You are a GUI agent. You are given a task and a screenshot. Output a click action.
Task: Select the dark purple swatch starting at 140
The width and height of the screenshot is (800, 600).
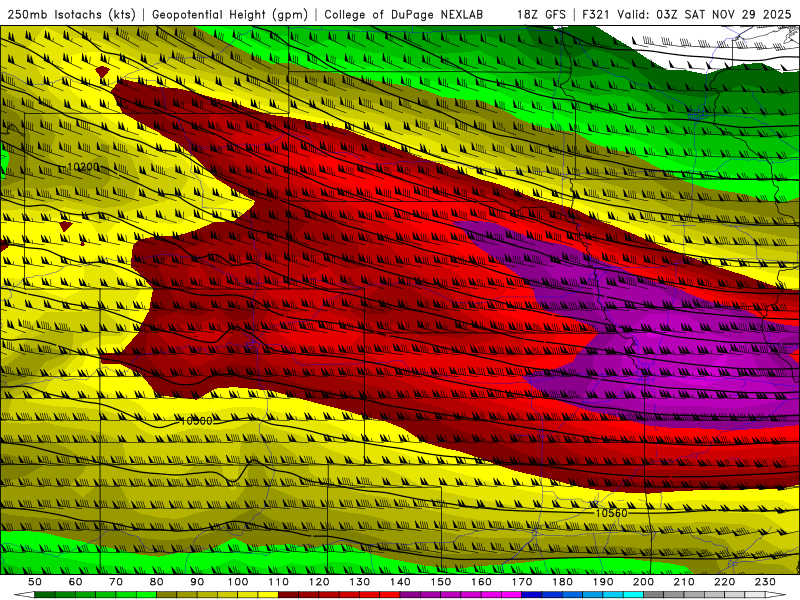[410, 595]
